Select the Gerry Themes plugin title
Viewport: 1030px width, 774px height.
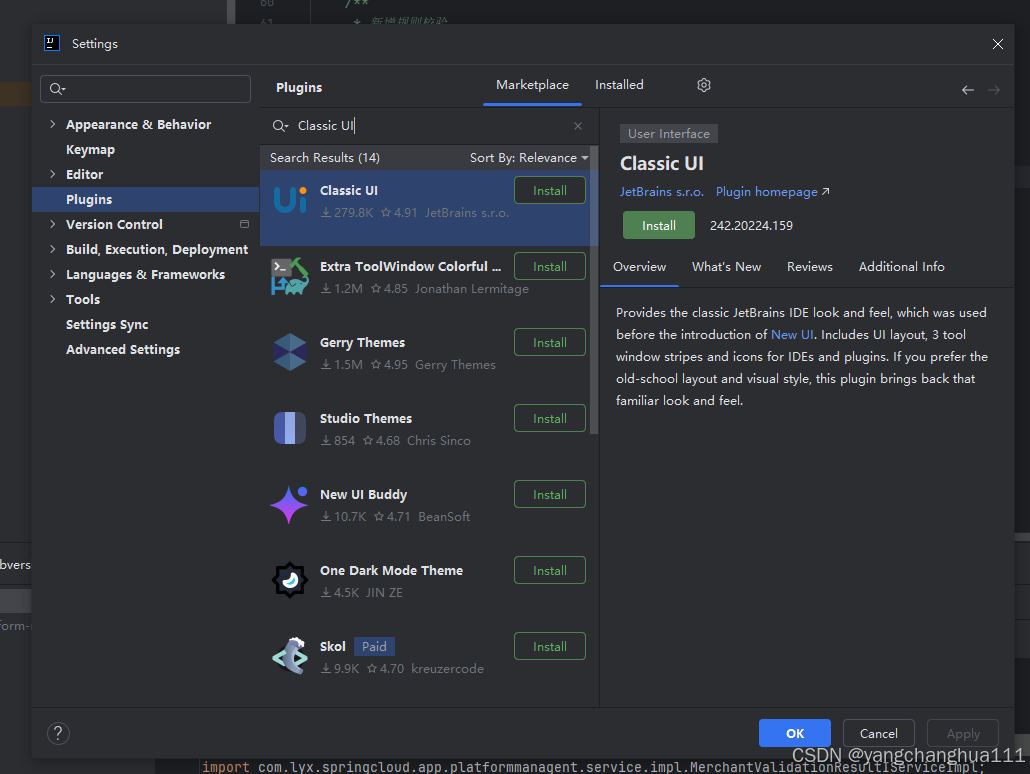(x=363, y=342)
